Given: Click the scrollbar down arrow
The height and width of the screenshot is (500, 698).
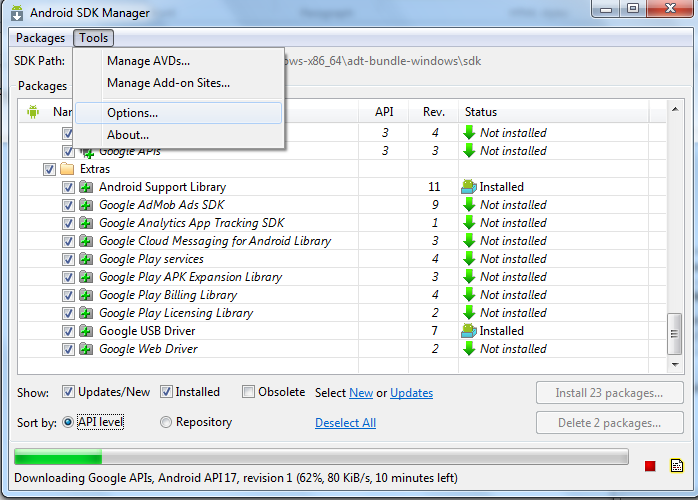Looking at the screenshot, I should click(x=675, y=365).
